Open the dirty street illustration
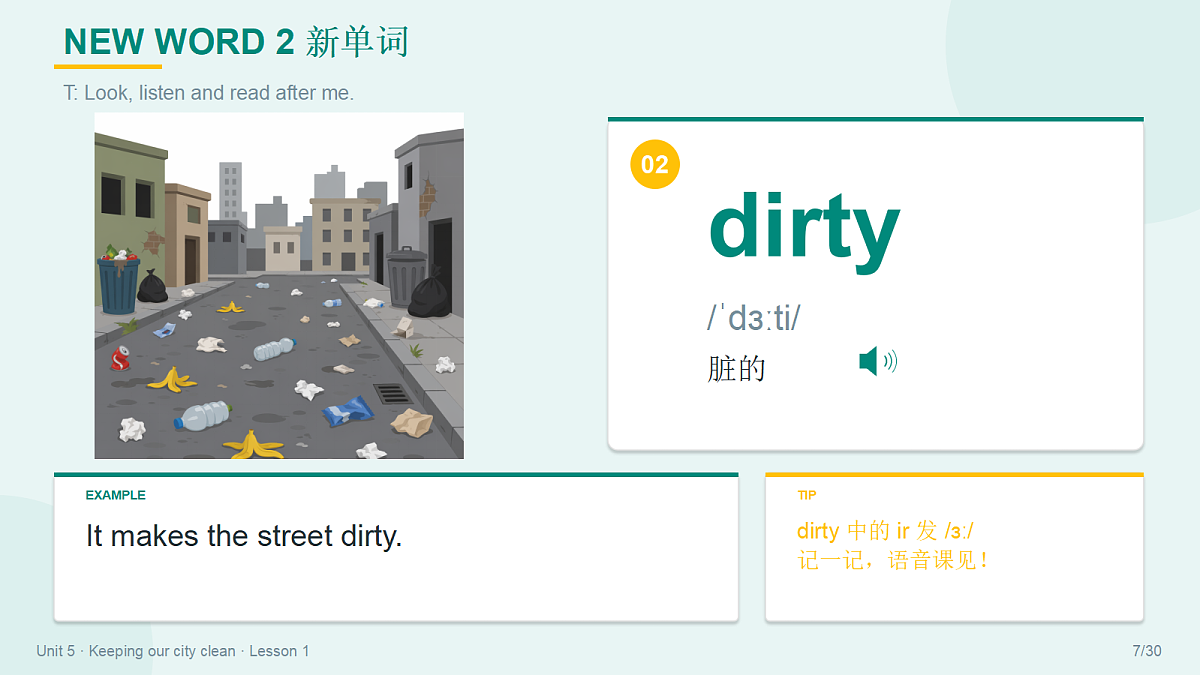This screenshot has height=675, width=1200. [279, 285]
